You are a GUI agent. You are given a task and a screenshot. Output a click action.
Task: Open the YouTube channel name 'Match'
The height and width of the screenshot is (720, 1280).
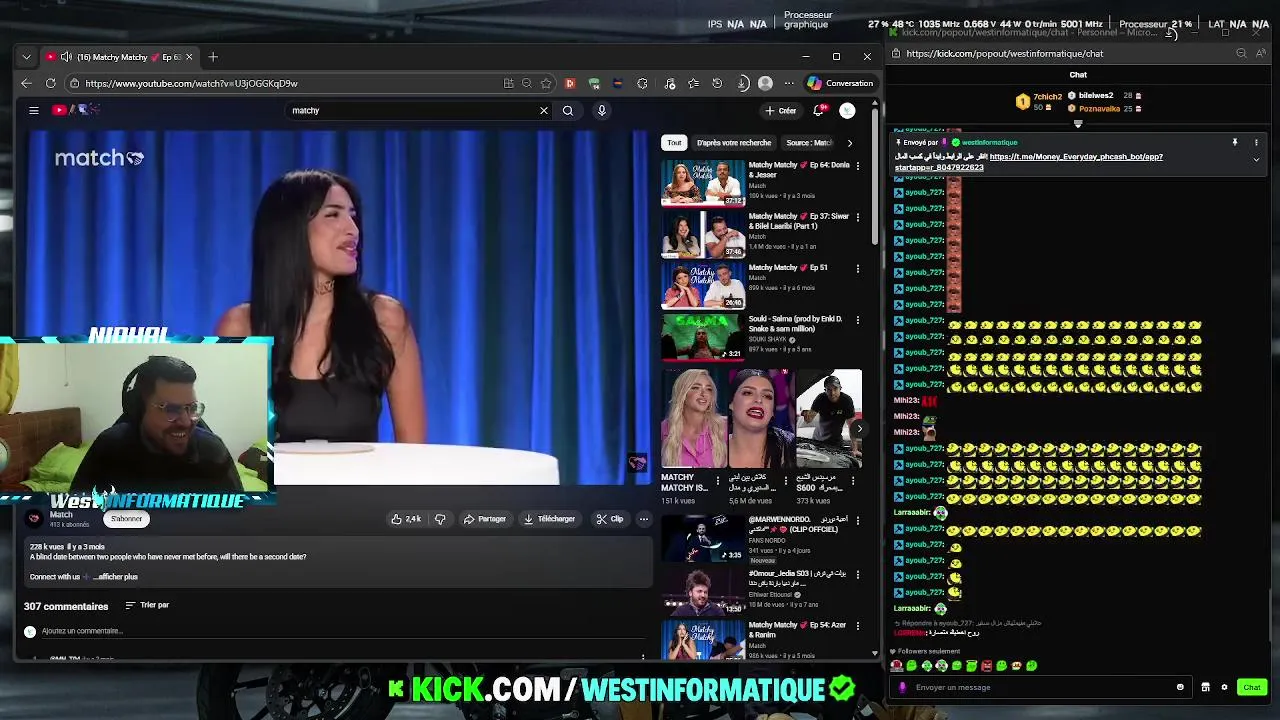[61, 515]
